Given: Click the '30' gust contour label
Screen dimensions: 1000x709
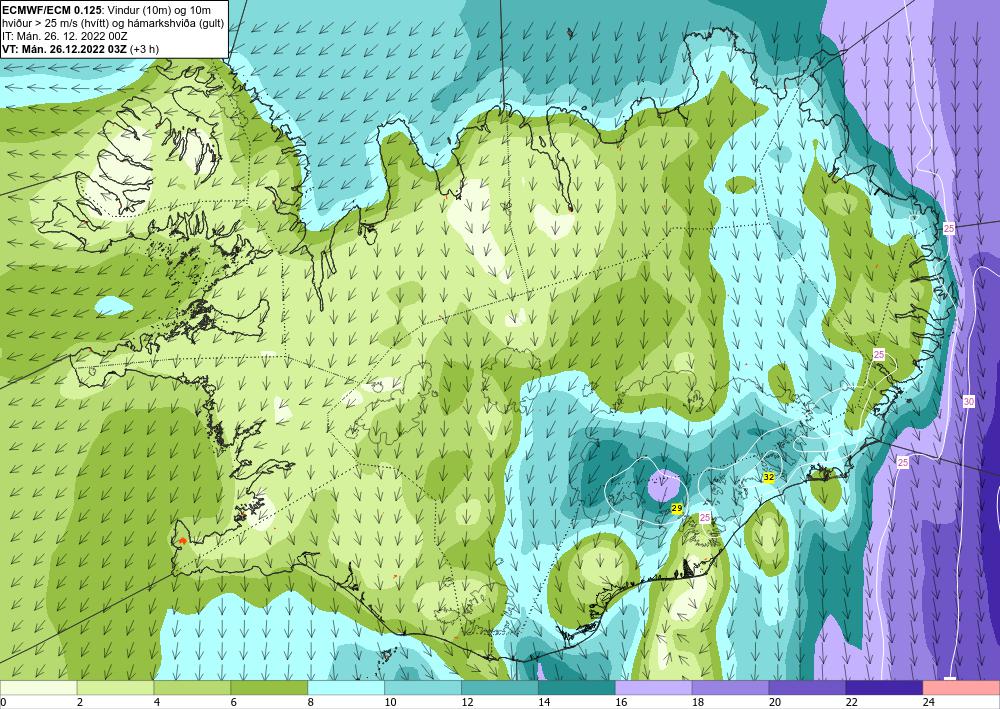Looking at the screenshot, I should click(969, 402).
